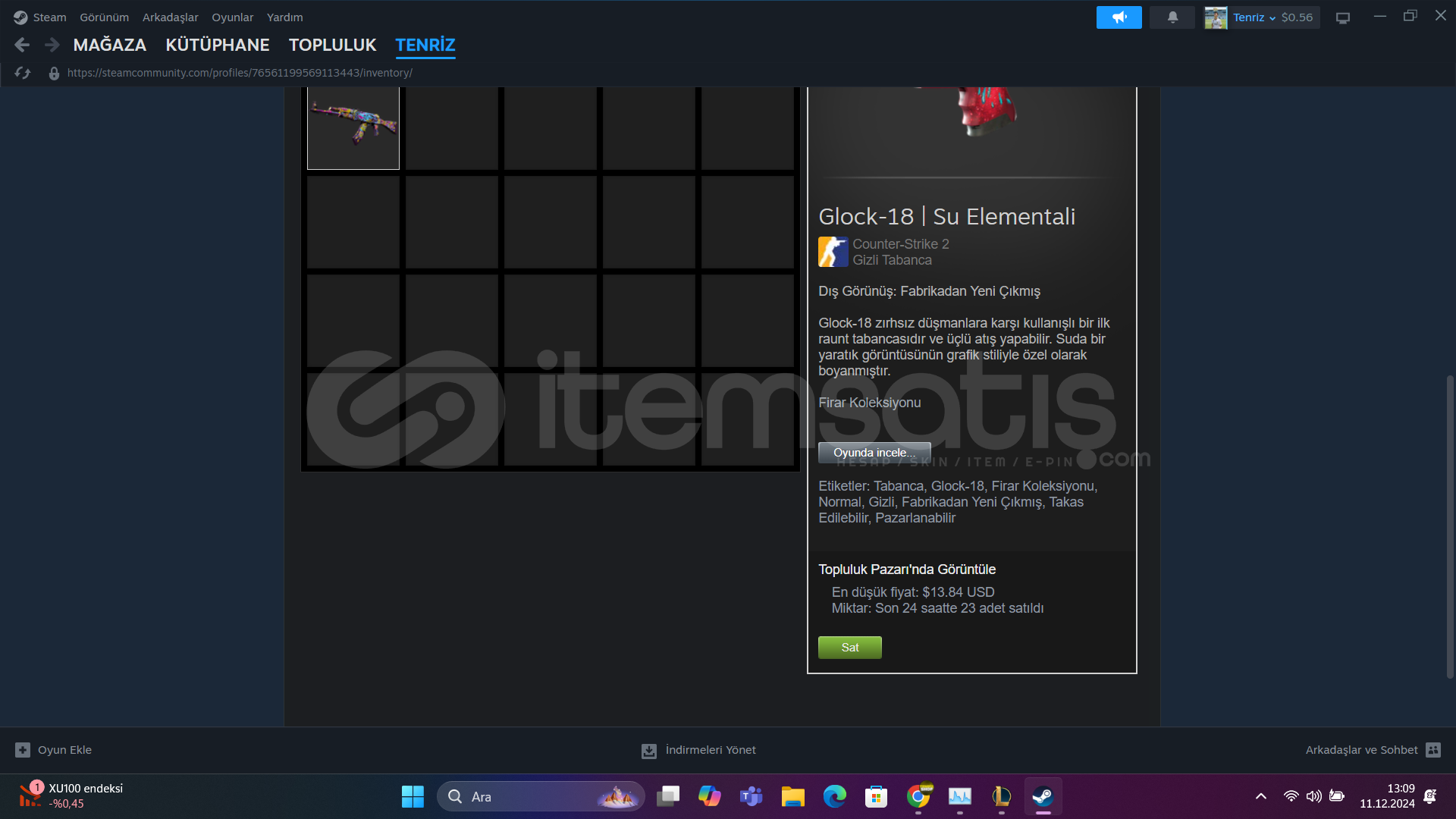
Task: Open Steam from the Windows taskbar
Action: click(1043, 796)
